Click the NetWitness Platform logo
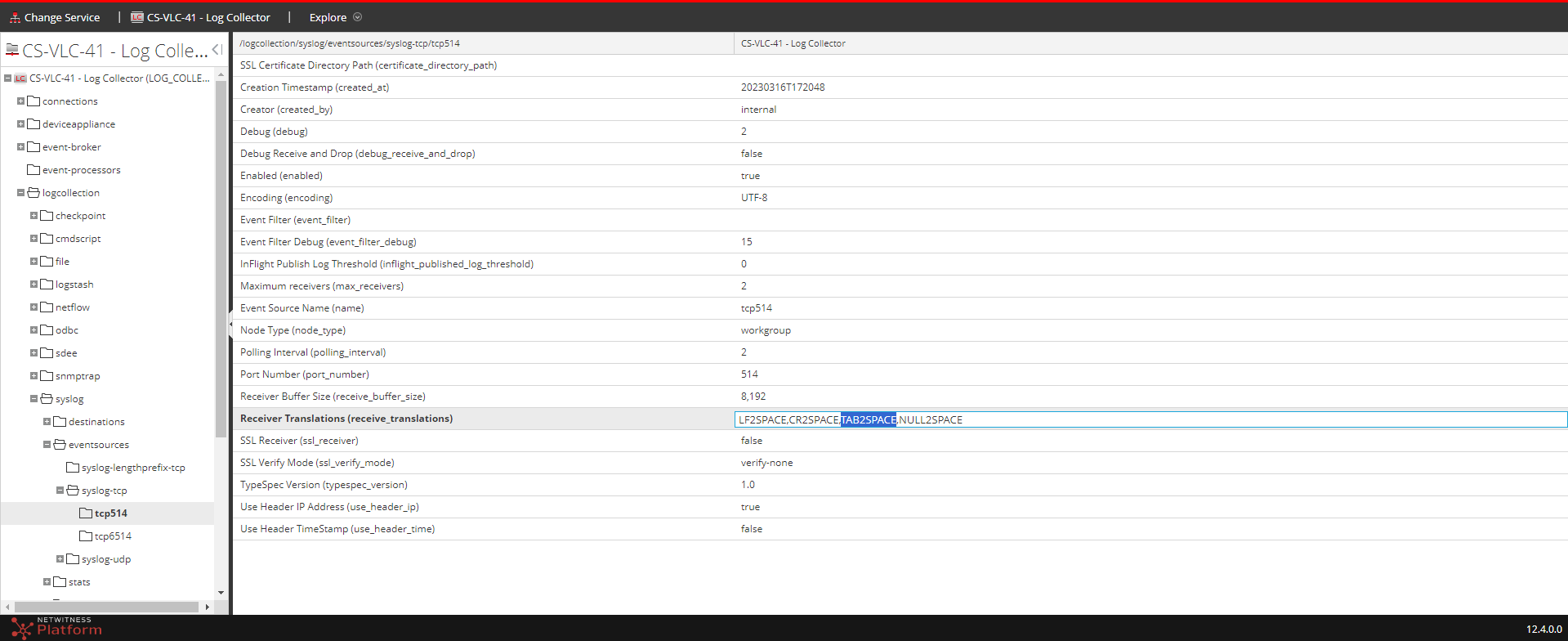The height and width of the screenshot is (641, 1568). point(56,628)
